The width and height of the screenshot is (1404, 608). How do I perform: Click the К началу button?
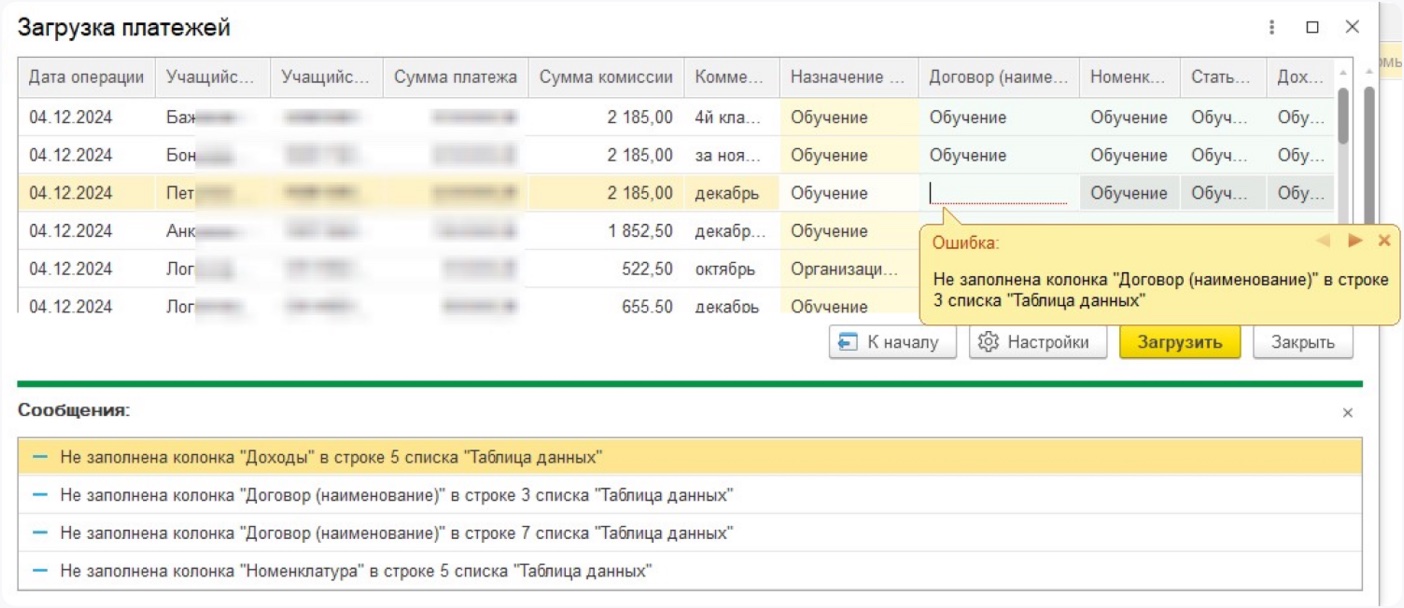point(892,342)
